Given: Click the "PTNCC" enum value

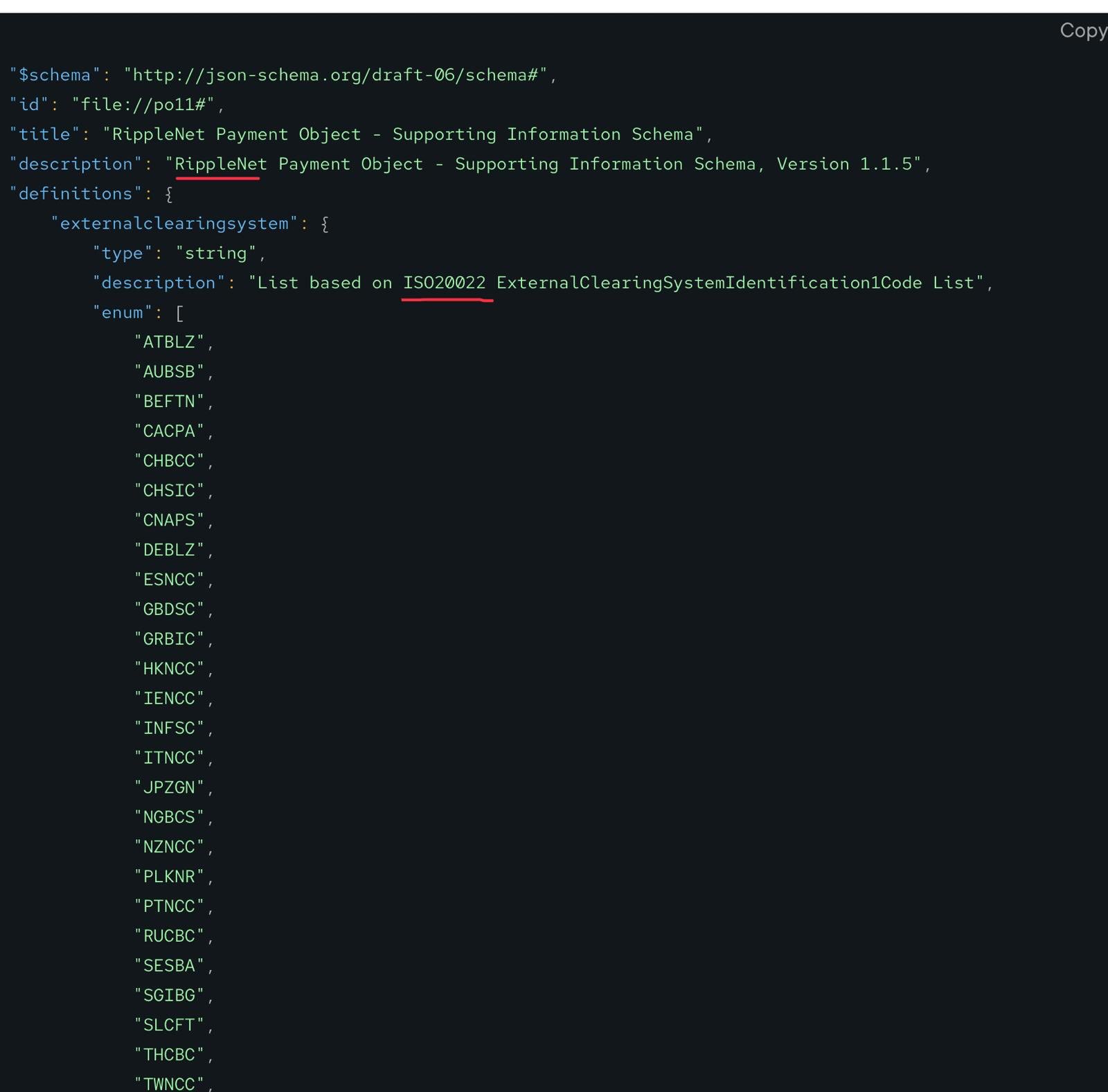Looking at the screenshot, I should pos(170,906).
